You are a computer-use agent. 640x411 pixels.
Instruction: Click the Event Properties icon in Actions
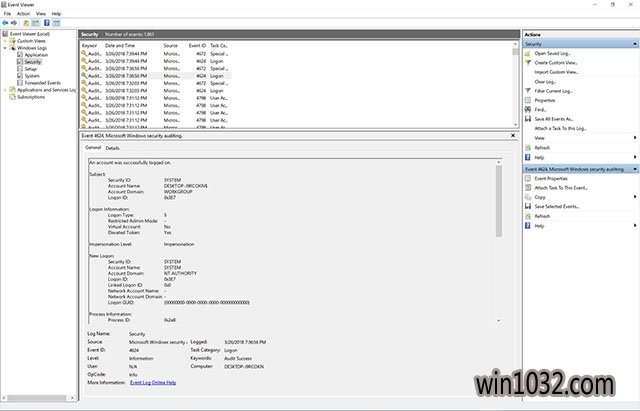tap(528, 178)
